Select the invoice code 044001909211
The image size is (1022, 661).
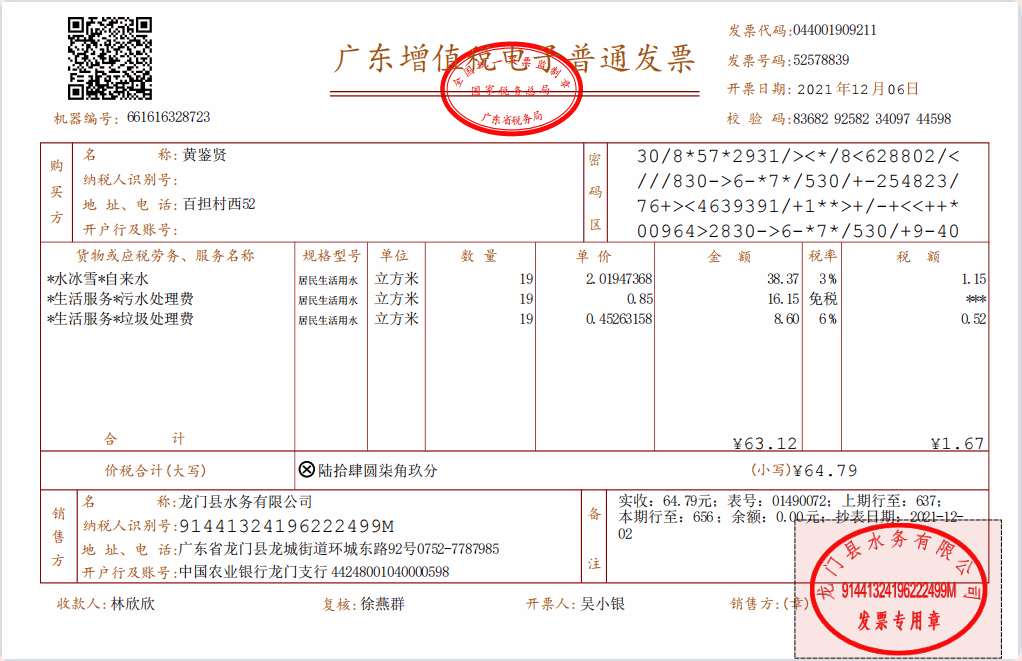coord(834,31)
